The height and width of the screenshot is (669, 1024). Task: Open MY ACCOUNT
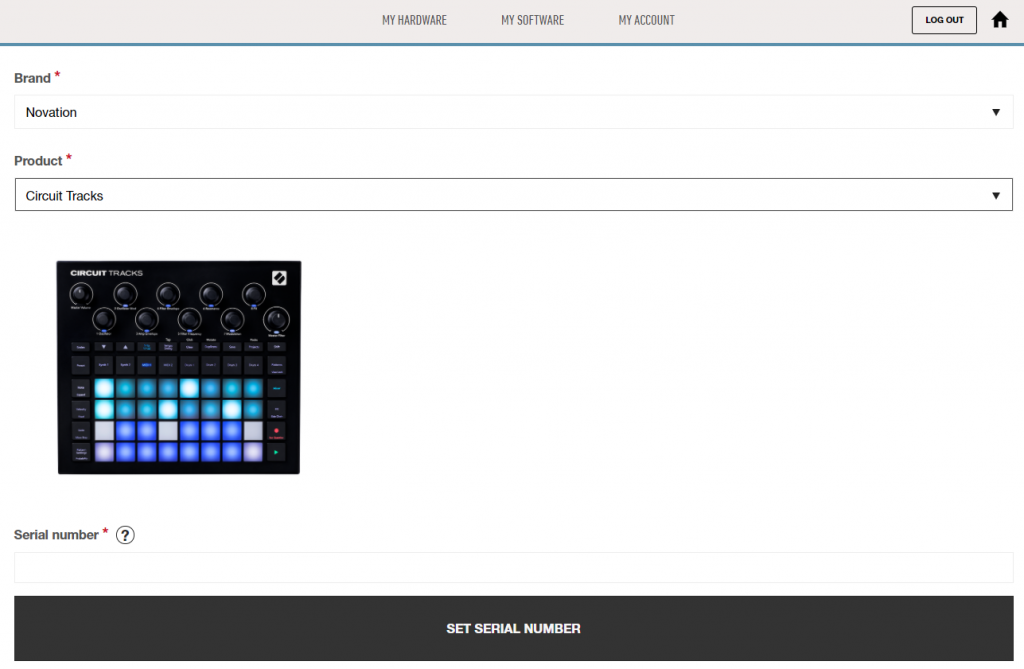(x=646, y=19)
